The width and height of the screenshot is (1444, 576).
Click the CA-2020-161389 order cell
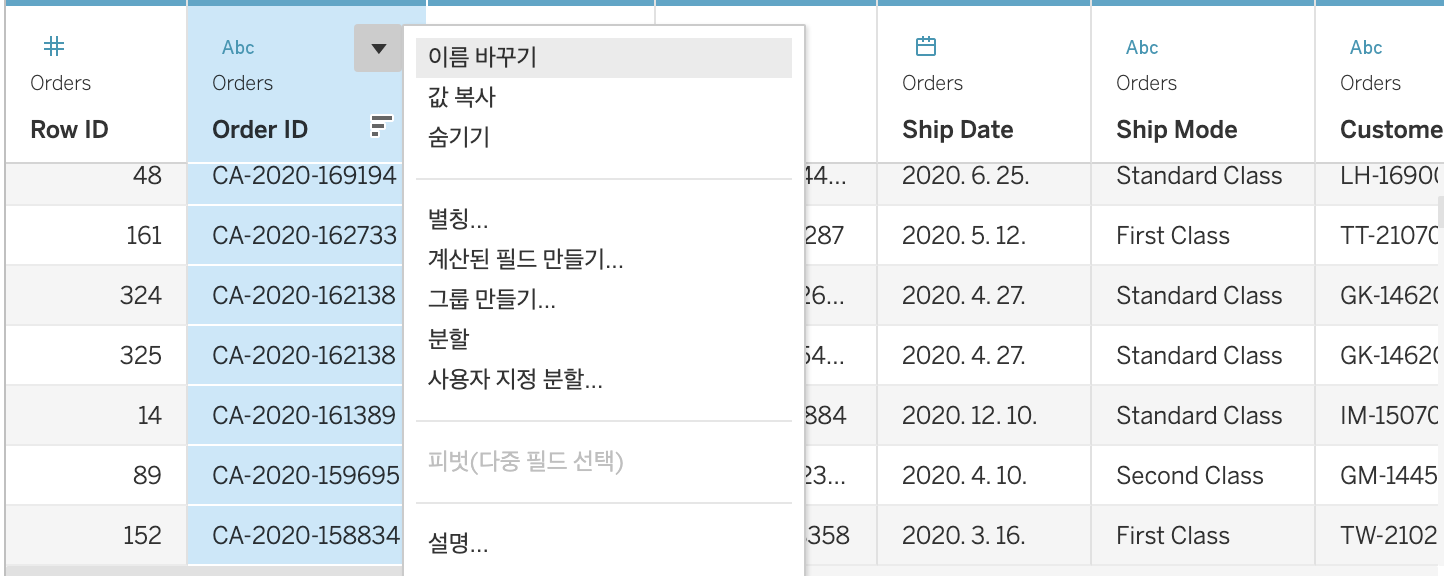(304, 415)
